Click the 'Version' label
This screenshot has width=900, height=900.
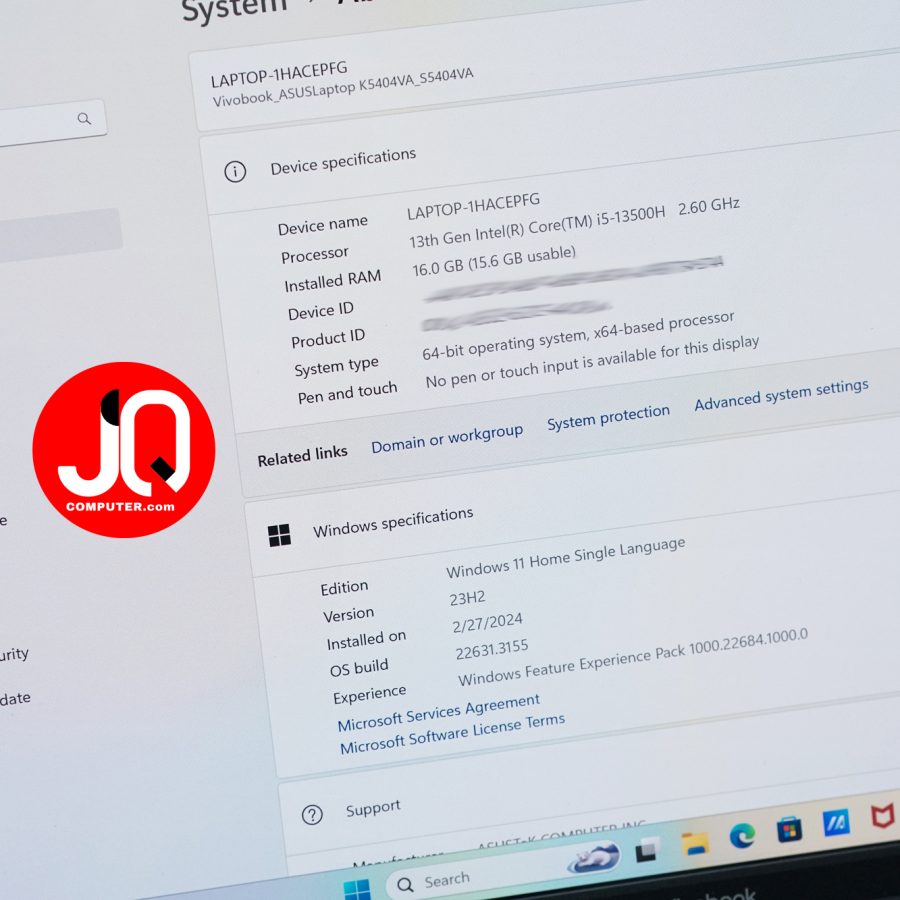pyautogui.click(x=348, y=615)
